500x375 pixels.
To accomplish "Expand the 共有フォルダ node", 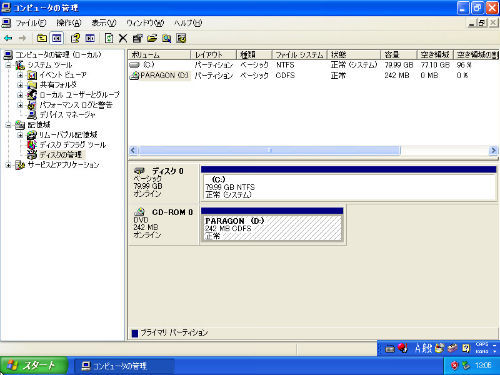I will pos(20,85).
